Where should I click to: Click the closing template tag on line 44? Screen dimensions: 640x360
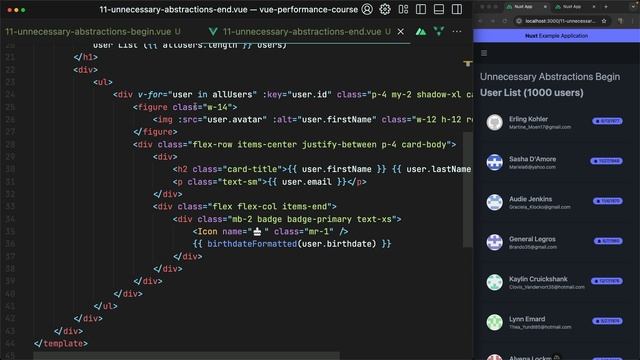pyautogui.click(x=61, y=344)
